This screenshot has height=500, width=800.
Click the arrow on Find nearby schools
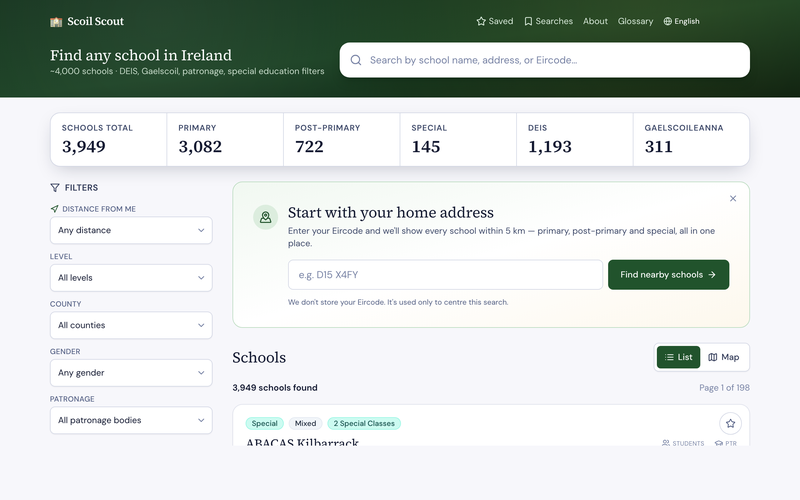coord(712,274)
